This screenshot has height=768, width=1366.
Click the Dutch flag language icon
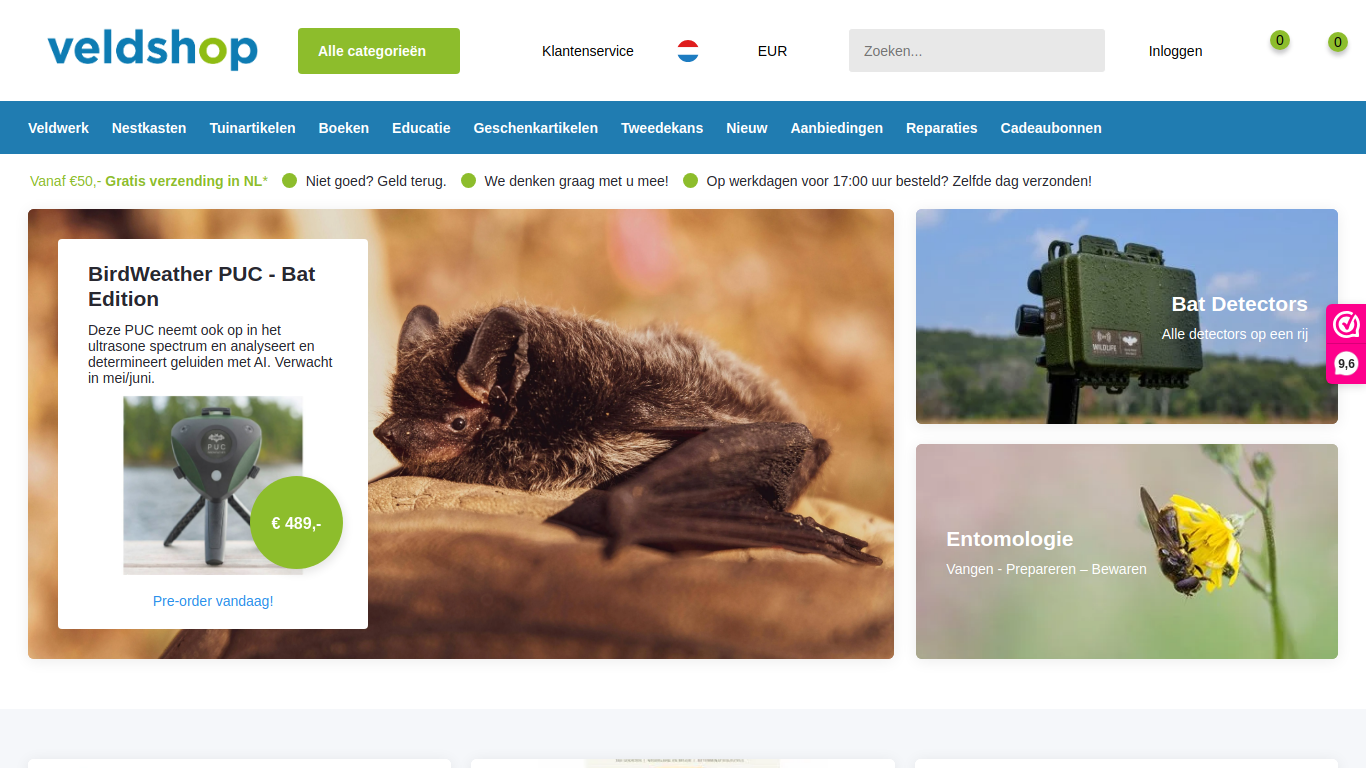(x=688, y=51)
